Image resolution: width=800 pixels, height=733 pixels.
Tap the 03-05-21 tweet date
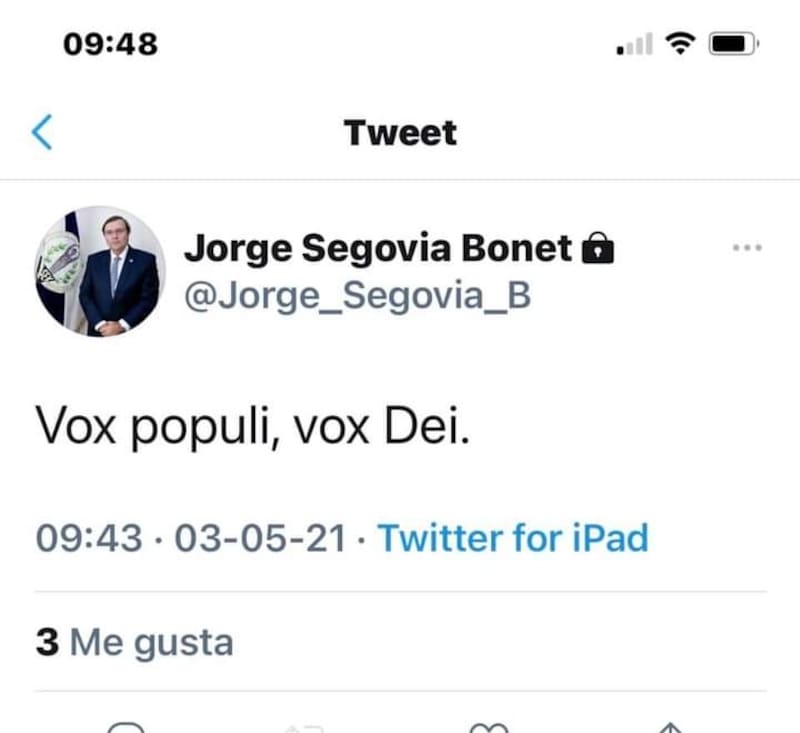[260, 538]
